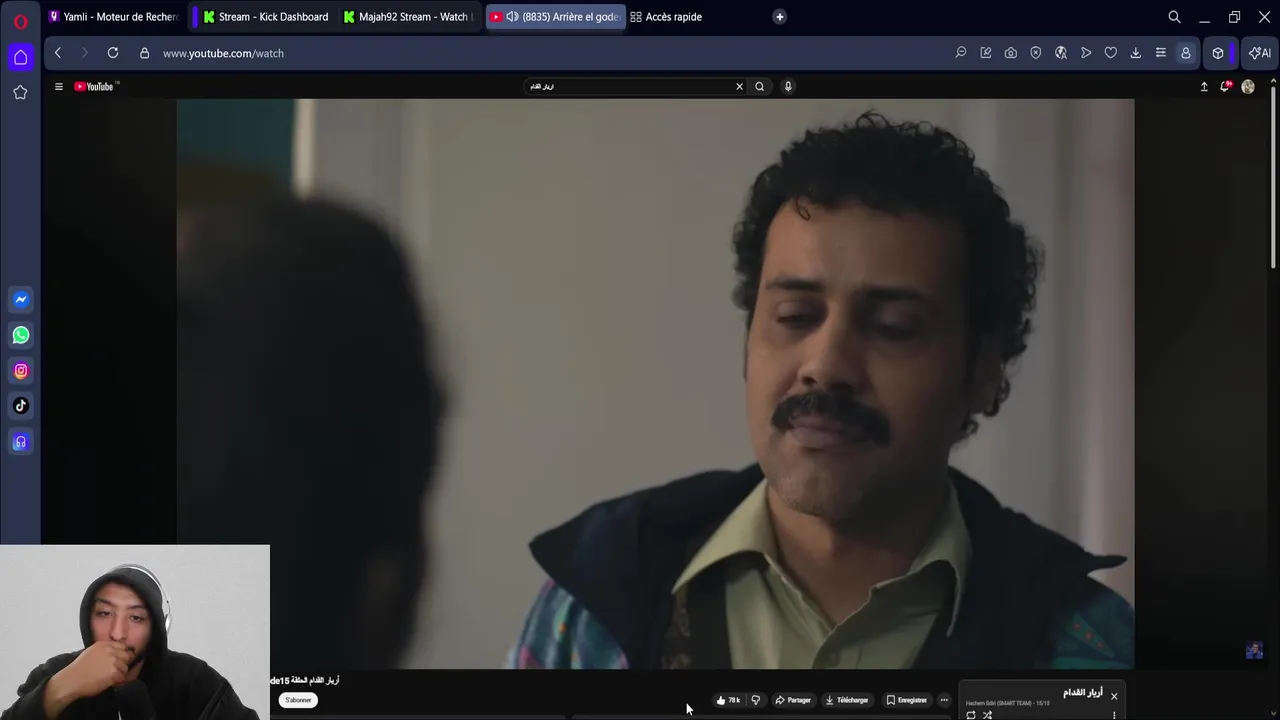The height and width of the screenshot is (720, 1280).
Task: Open the send flow arrow icon
Action: [1086, 53]
